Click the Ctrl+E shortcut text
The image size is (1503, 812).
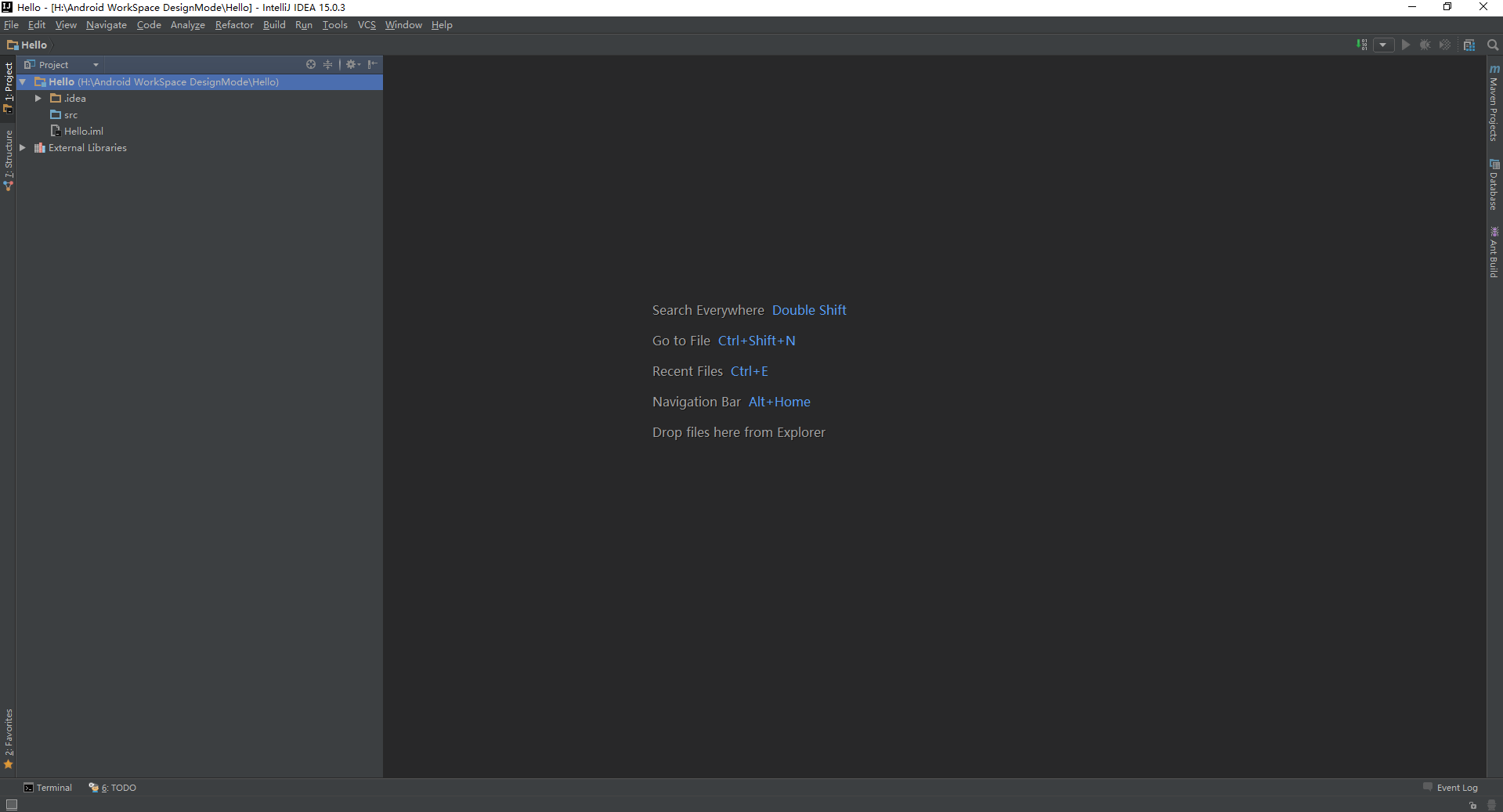tap(750, 371)
